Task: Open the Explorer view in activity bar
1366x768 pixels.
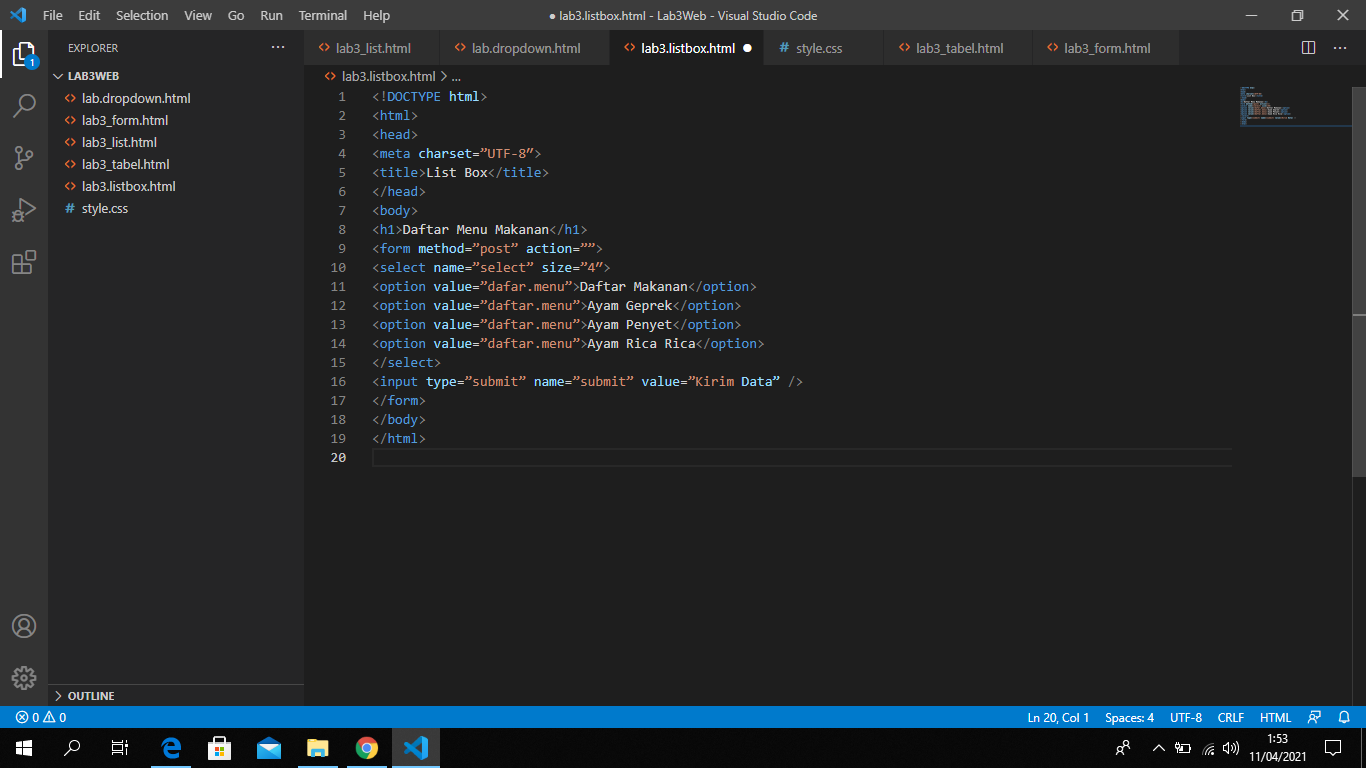Action: tap(24, 54)
